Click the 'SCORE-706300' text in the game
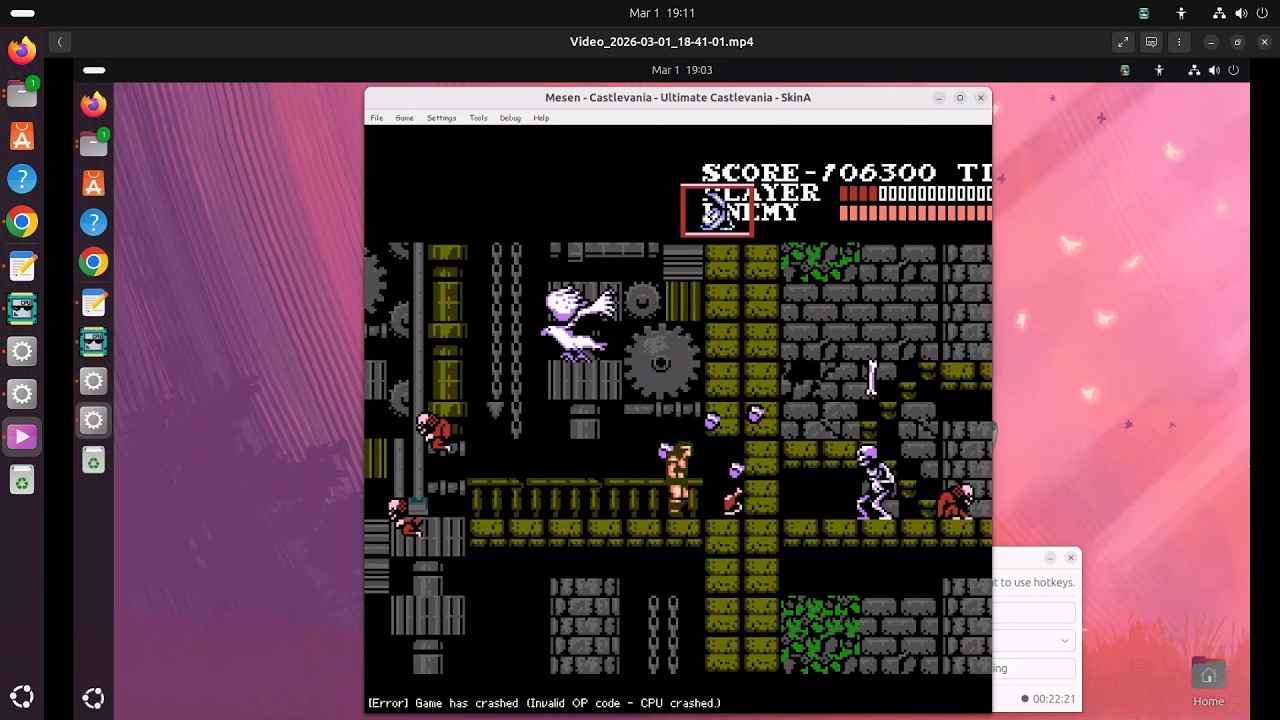 pyautogui.click(x=819, y=172)
